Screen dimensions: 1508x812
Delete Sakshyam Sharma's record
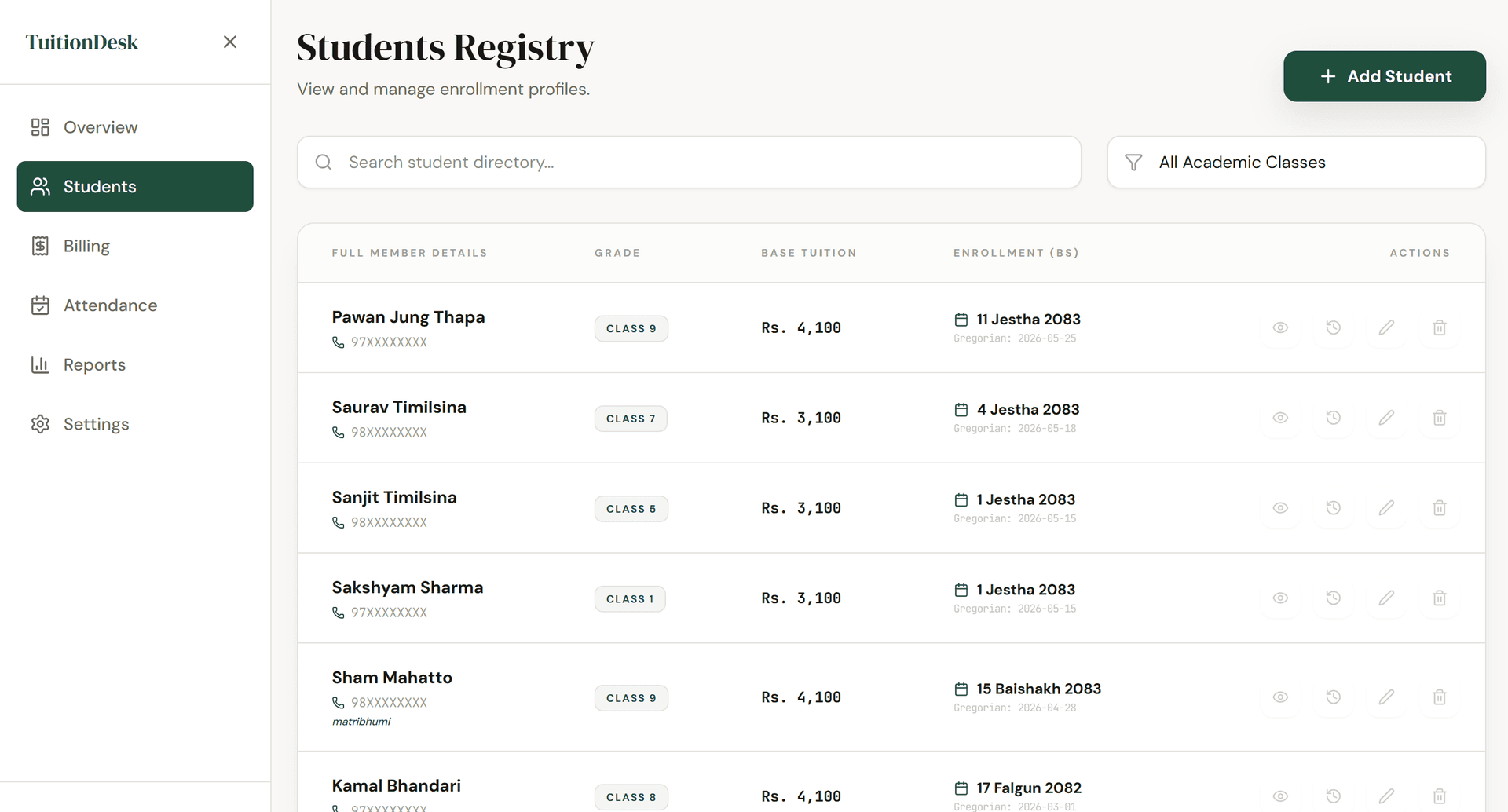(1440, 598)
